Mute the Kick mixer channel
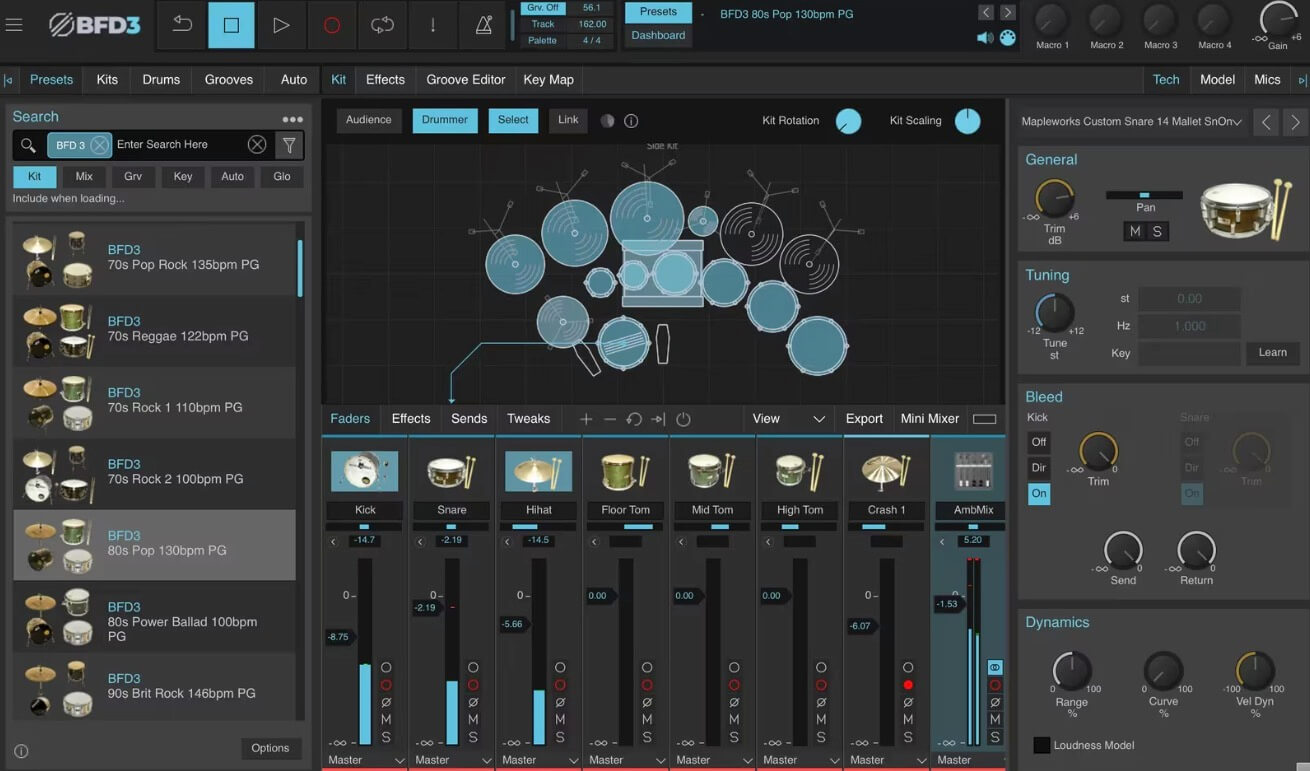The image size is (1310, 771). pos(386,720)
